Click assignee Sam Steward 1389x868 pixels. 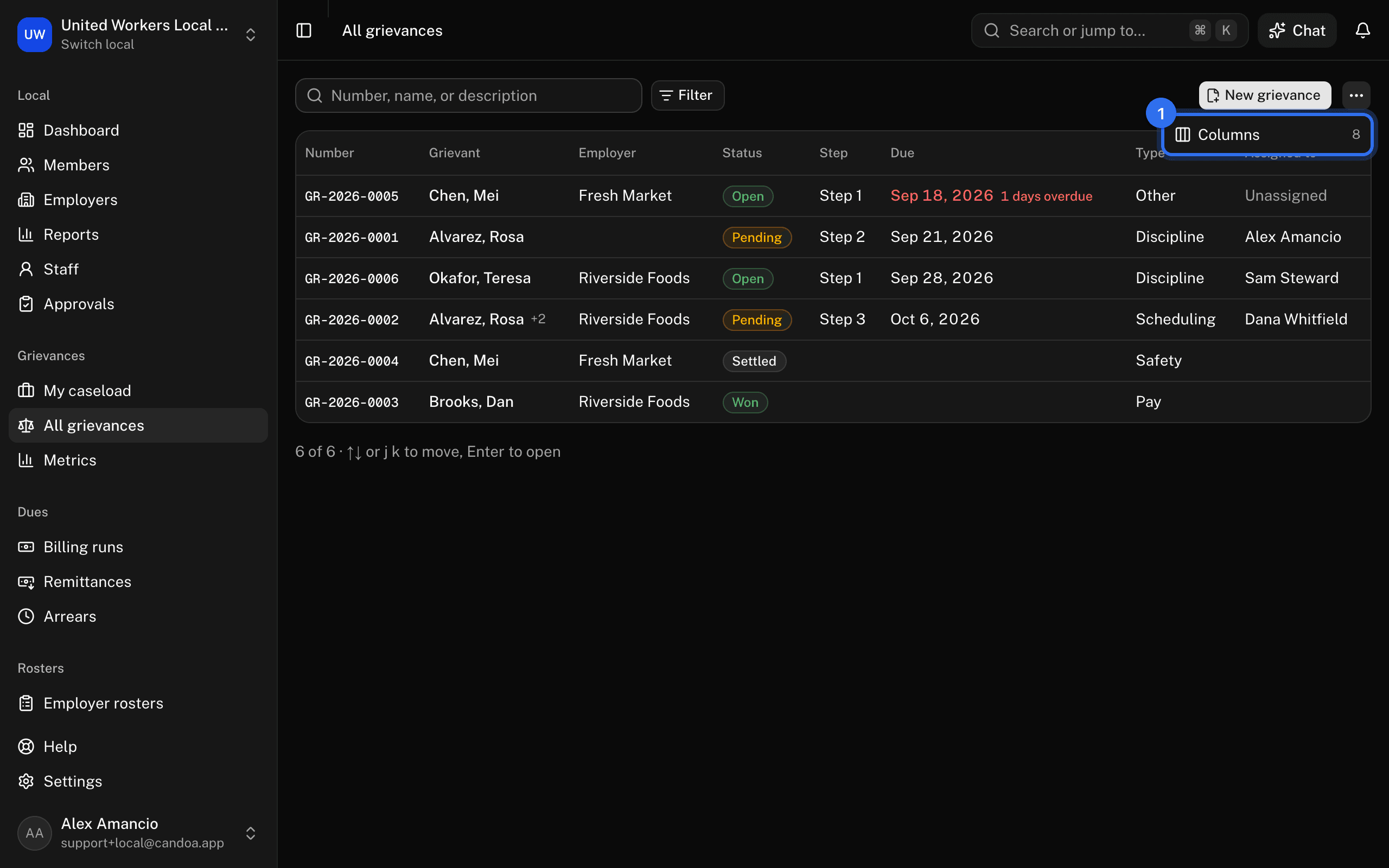coord(1291,278)
